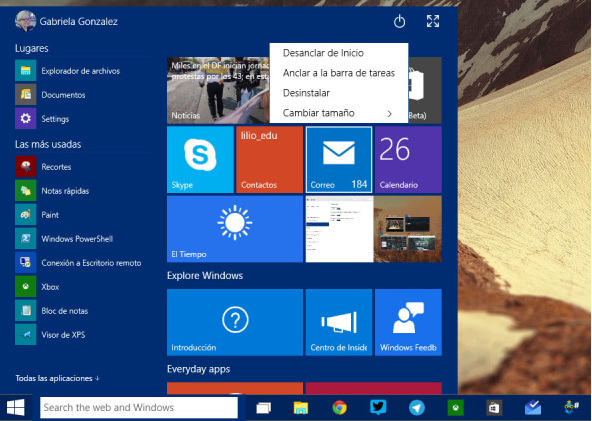This screenshot has height=421, width=592.
Task: Open the Noticias news tile
Action: [x=218, y=91]
